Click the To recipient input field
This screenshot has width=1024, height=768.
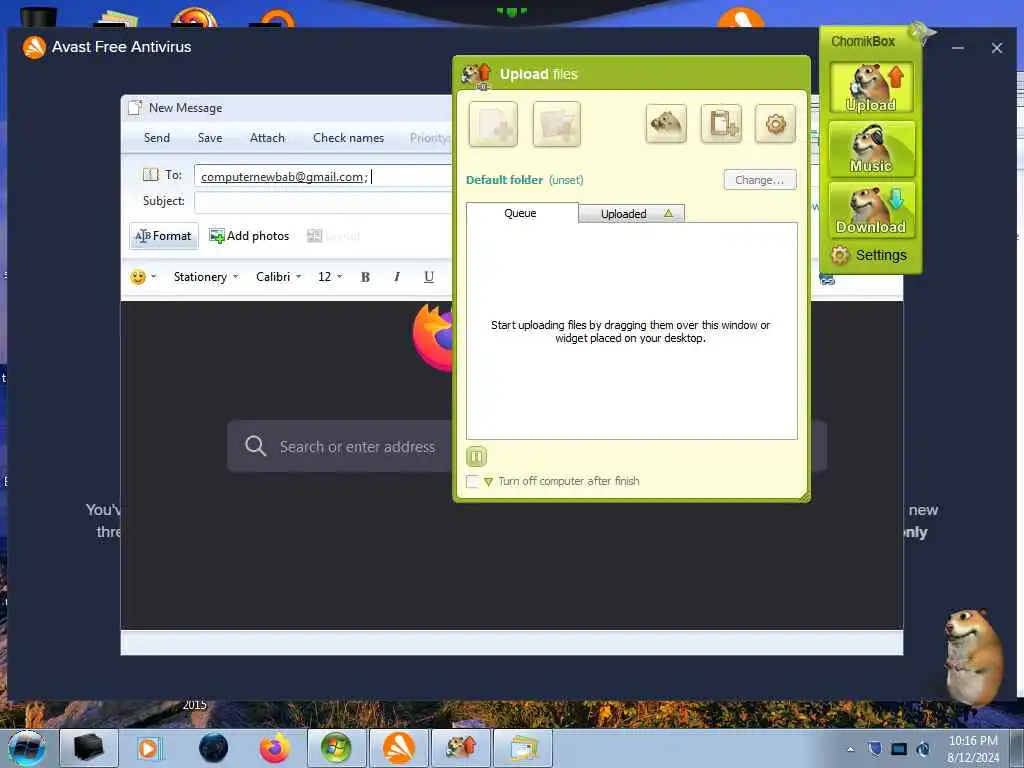[x=323, y=176]
